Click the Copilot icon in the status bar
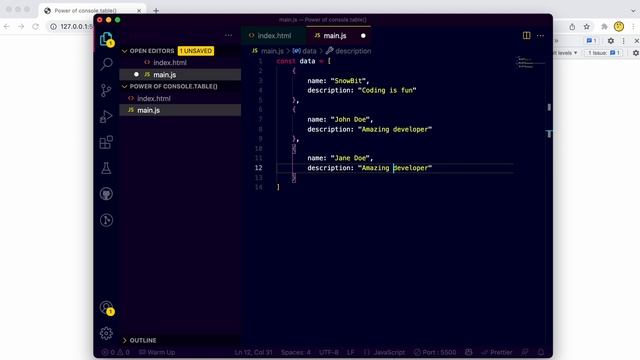Screen dimensions: 640x360 pos(469,352)
